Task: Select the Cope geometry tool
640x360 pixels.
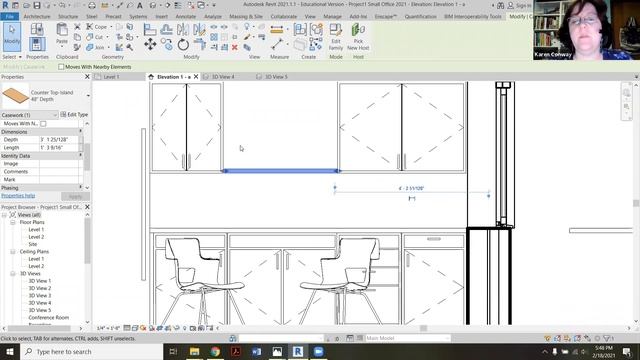Action: click(x=97, y=27)
